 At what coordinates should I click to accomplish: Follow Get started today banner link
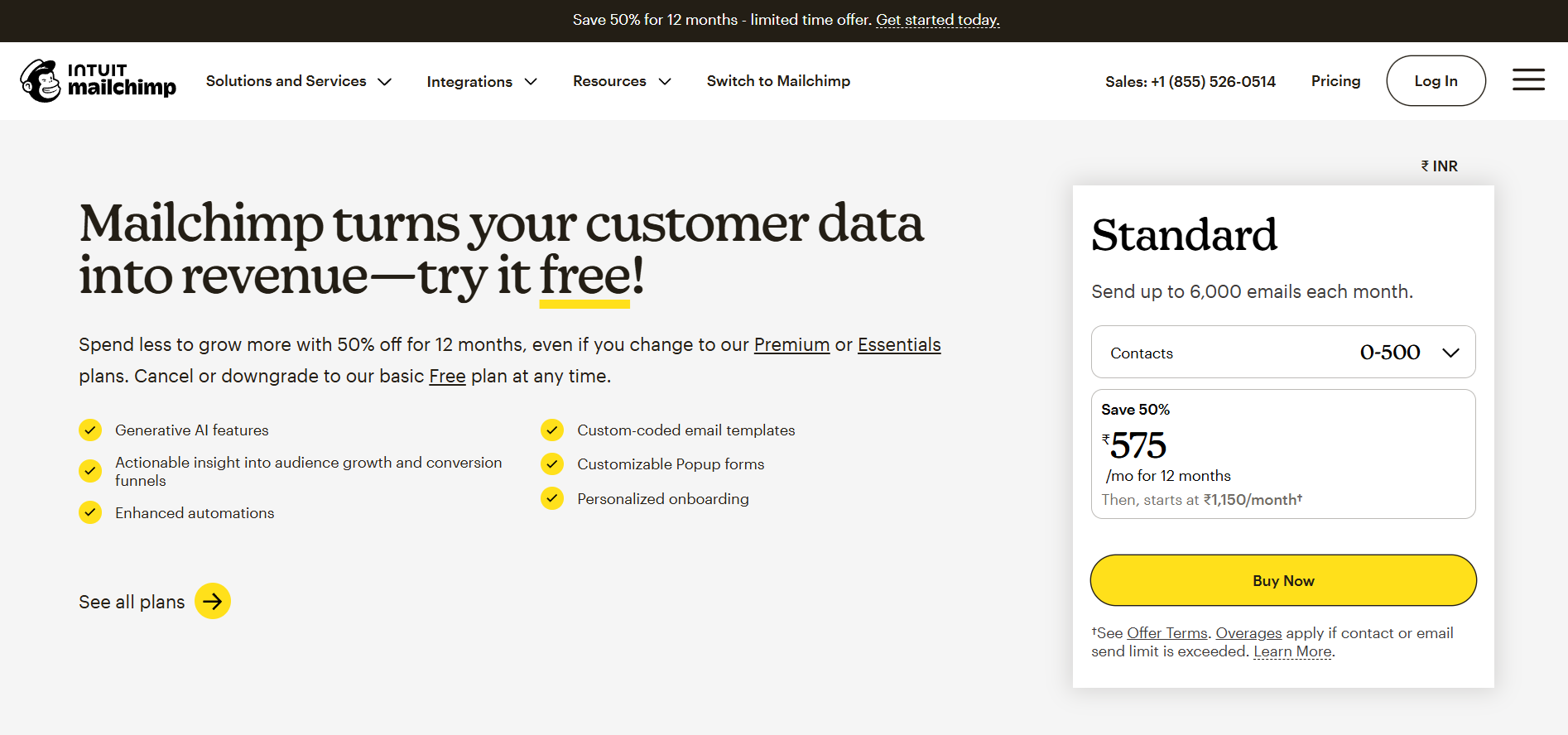938,20
